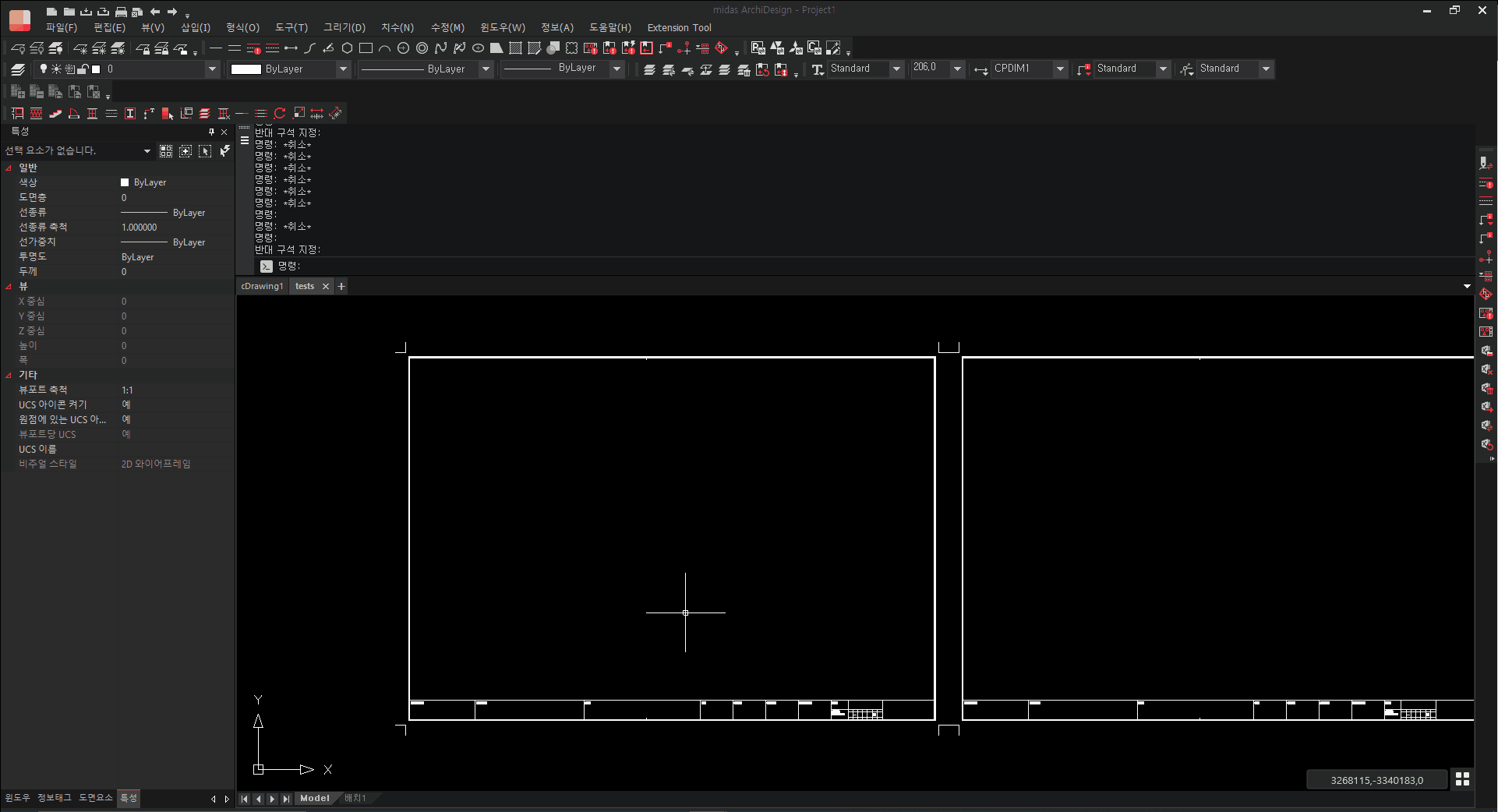Click the command line prompt icon
Viewport: 1498px width, 812px height.
click(267, 266)
